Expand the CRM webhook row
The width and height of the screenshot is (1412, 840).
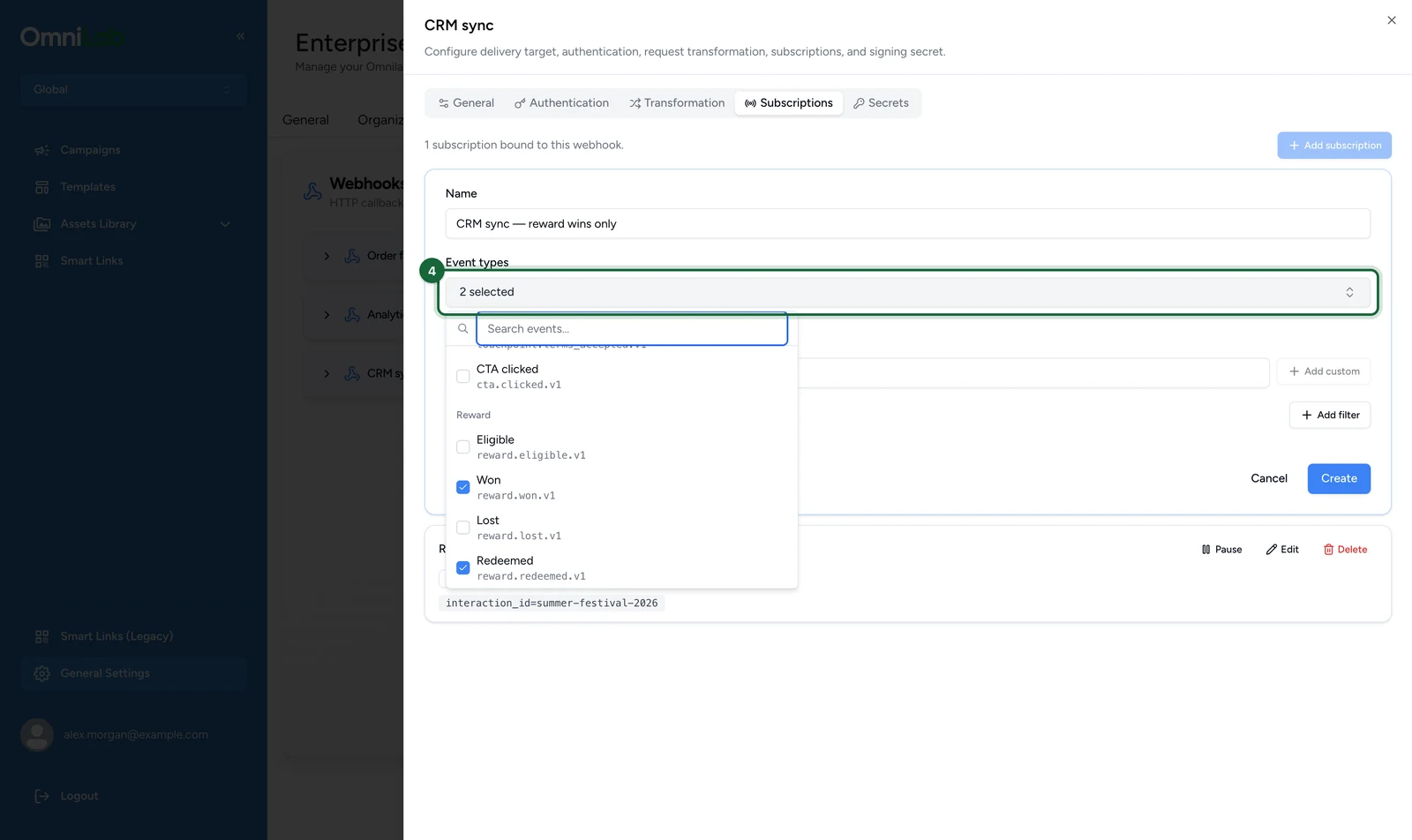[327, 374]
